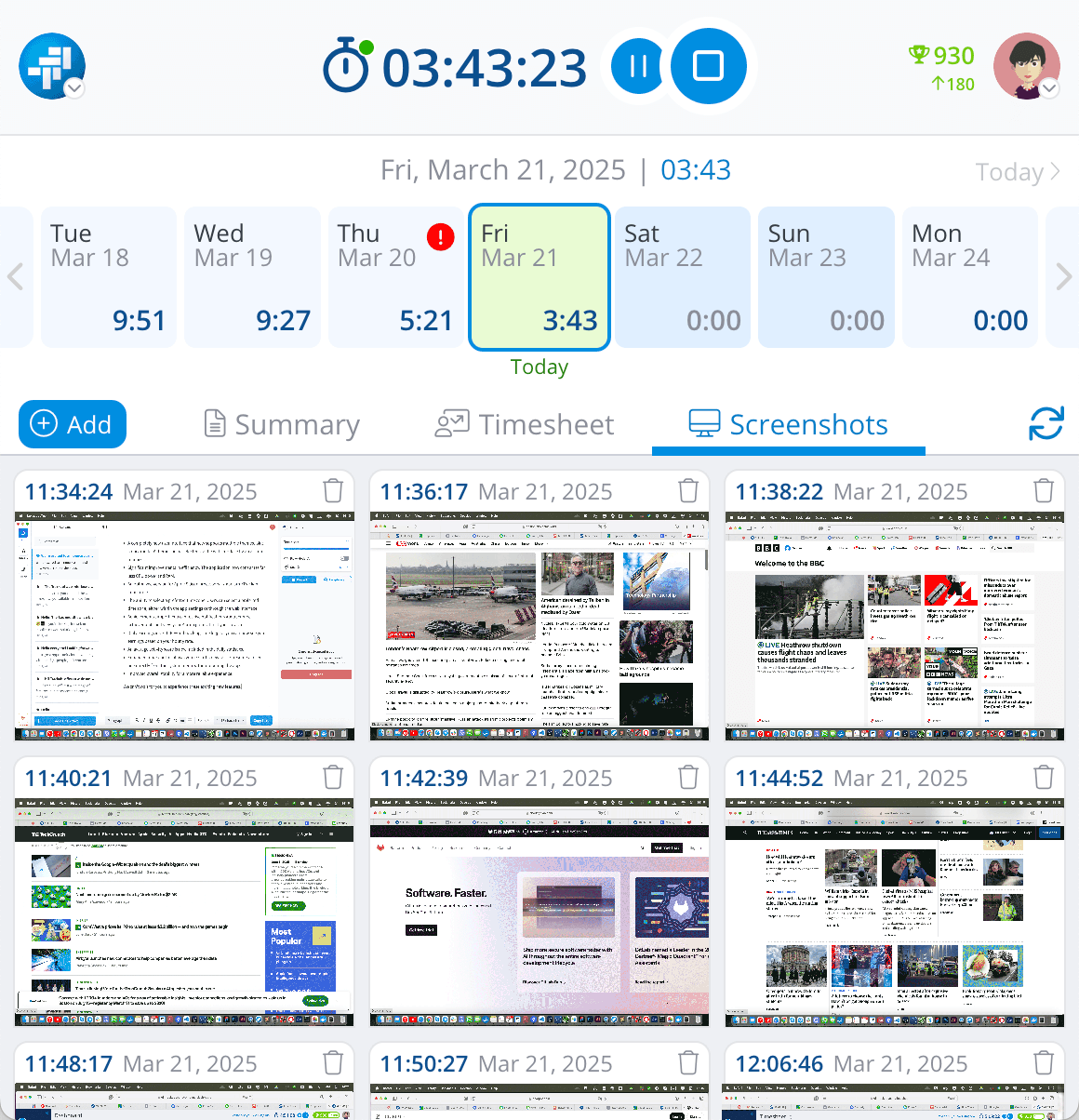Open the trophy points summary
1079x1120 pixels.
pyautogui.click(x=940, y=55)
